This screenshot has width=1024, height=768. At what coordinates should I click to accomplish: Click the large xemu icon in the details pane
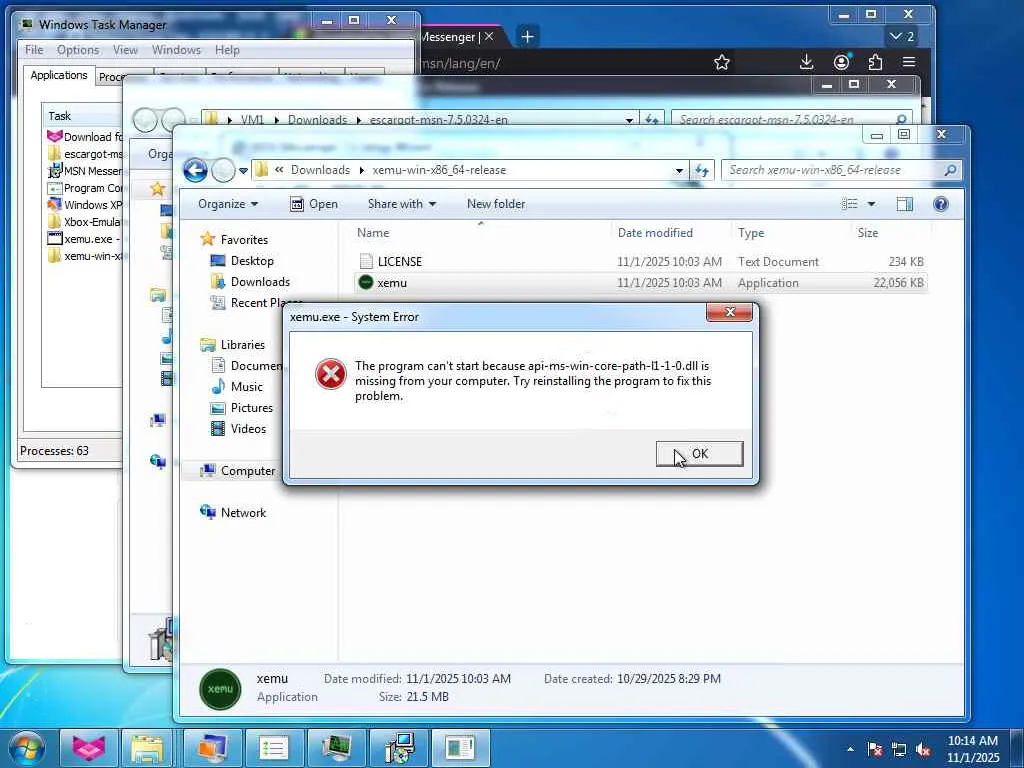(220, 689)
